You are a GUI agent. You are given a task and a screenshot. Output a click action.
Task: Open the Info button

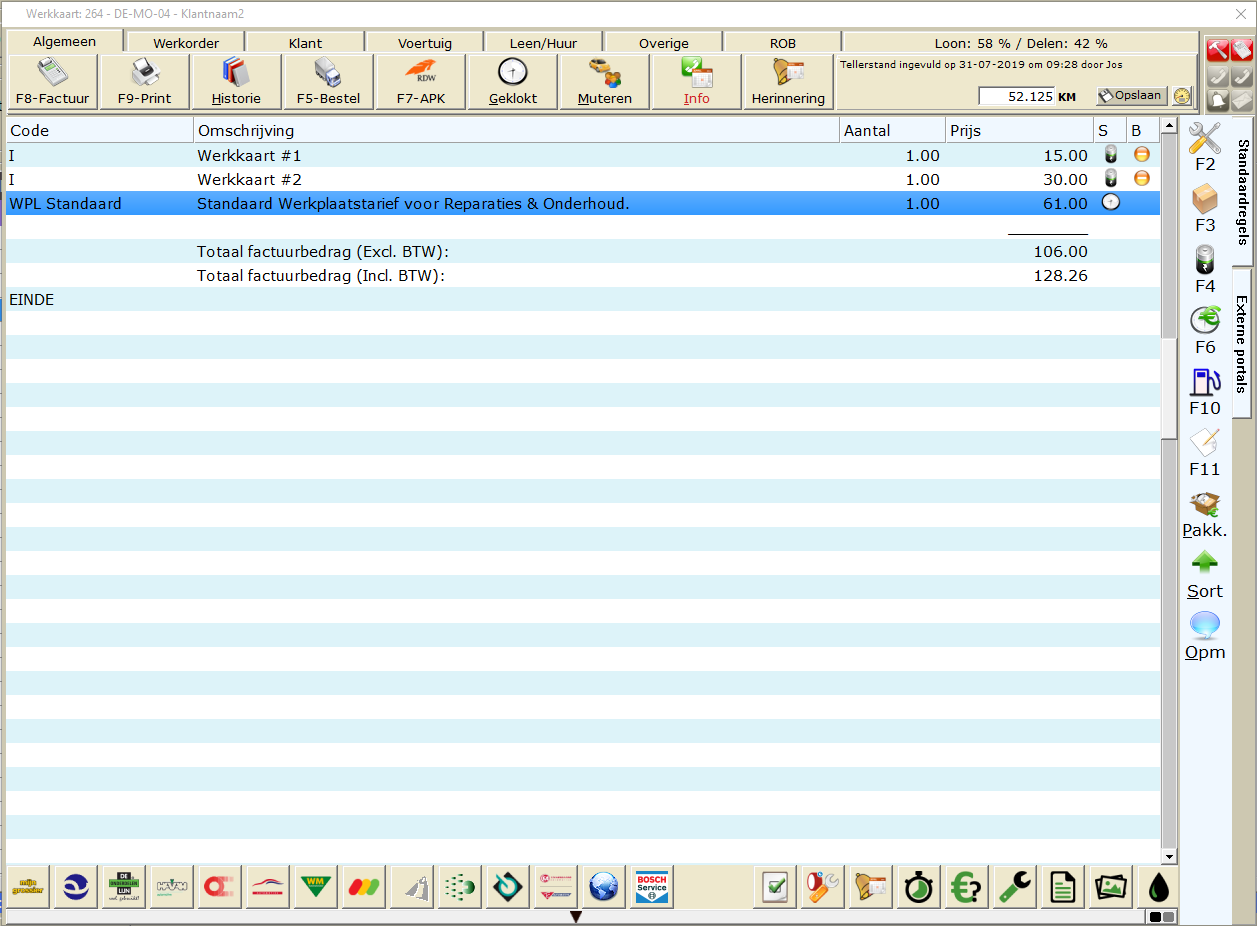[696, 82]
